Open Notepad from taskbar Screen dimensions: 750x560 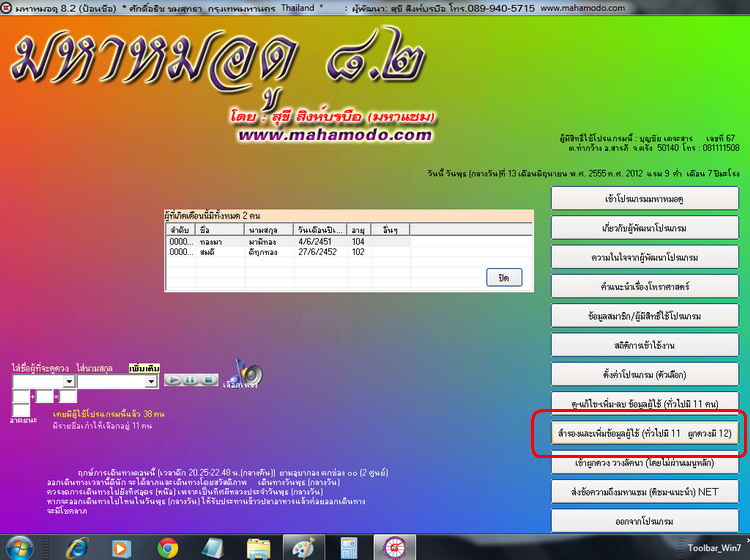[x=213, y=548]
